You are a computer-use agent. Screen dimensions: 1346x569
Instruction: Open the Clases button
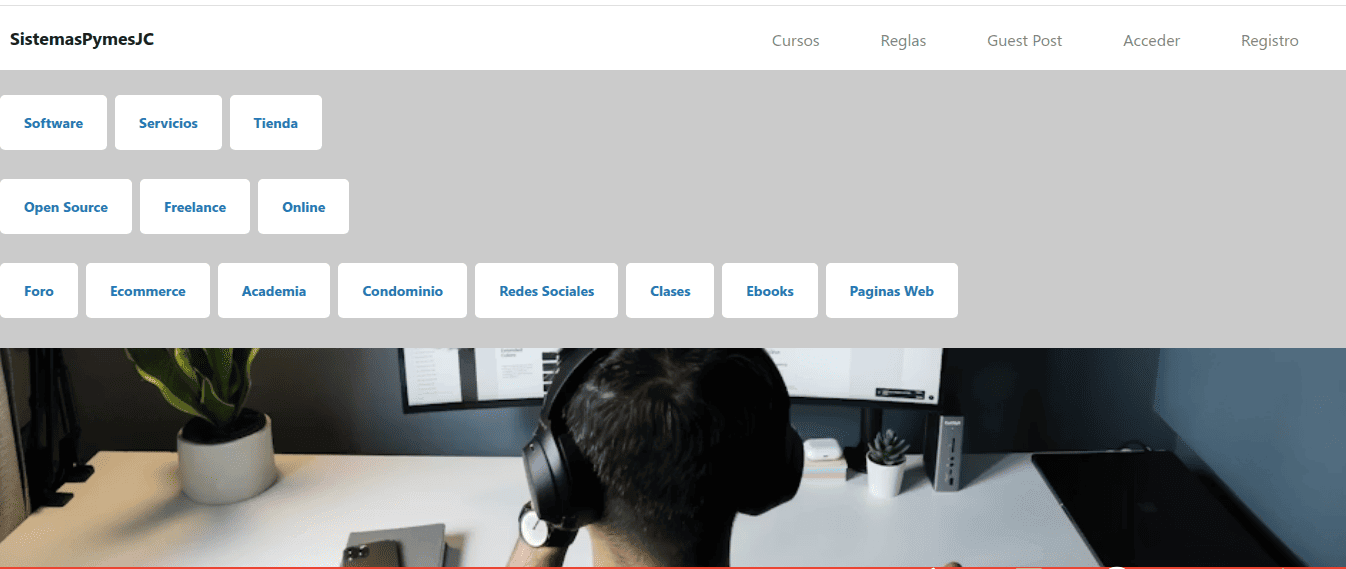(670, 291)
